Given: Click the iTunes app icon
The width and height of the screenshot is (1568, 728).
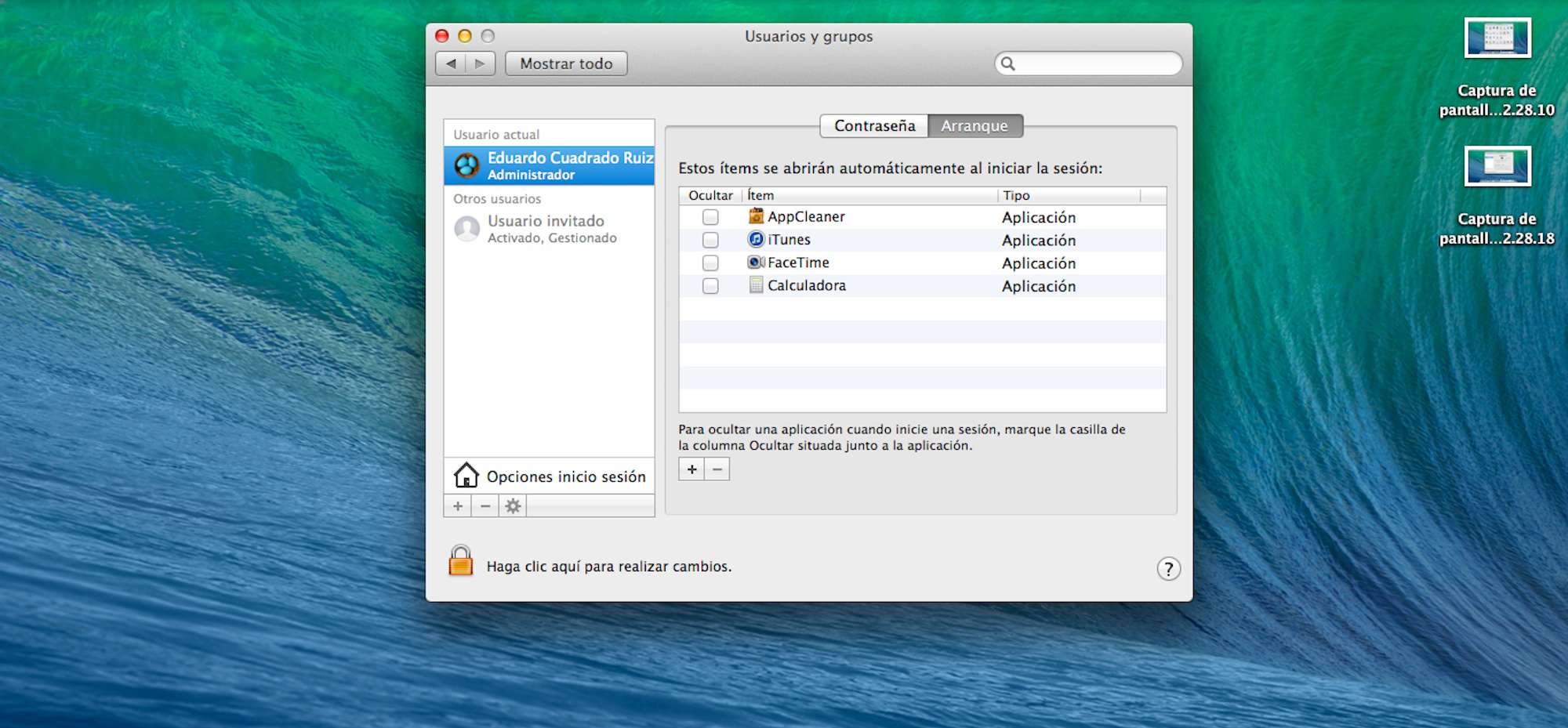Looking at the screenshot, I should (x=756, y=239).
